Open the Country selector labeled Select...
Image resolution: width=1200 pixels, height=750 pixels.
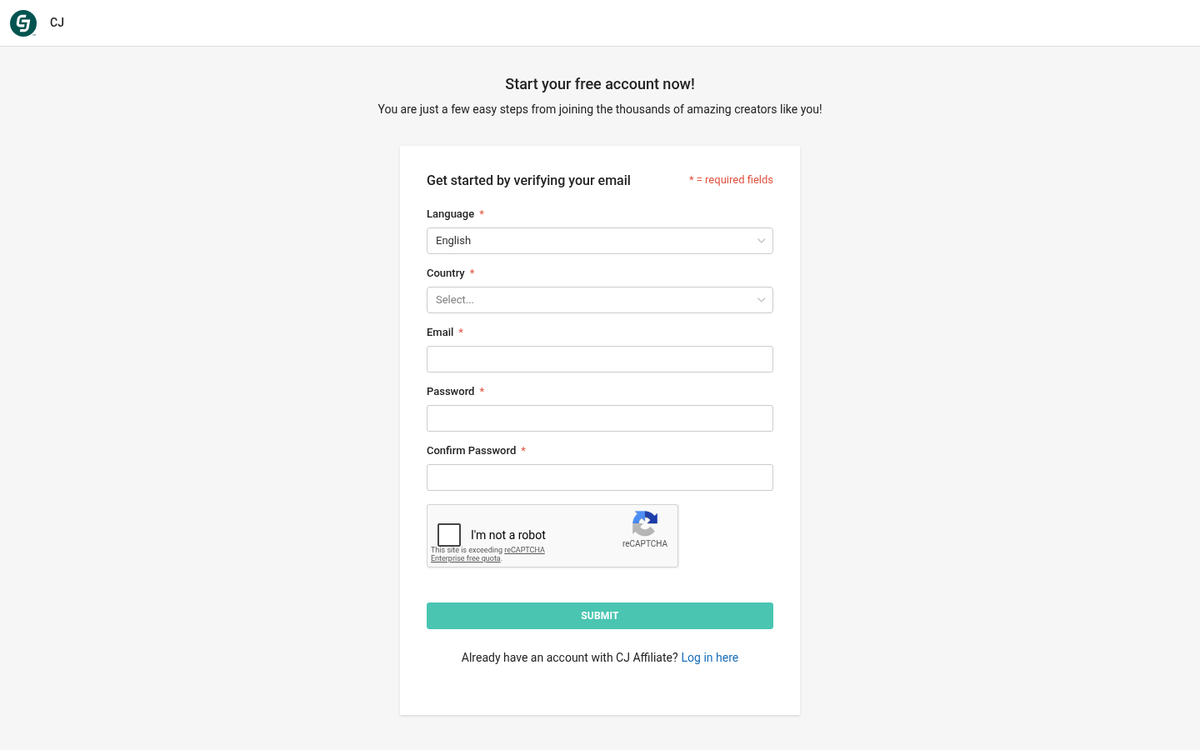tap(599, 299)
